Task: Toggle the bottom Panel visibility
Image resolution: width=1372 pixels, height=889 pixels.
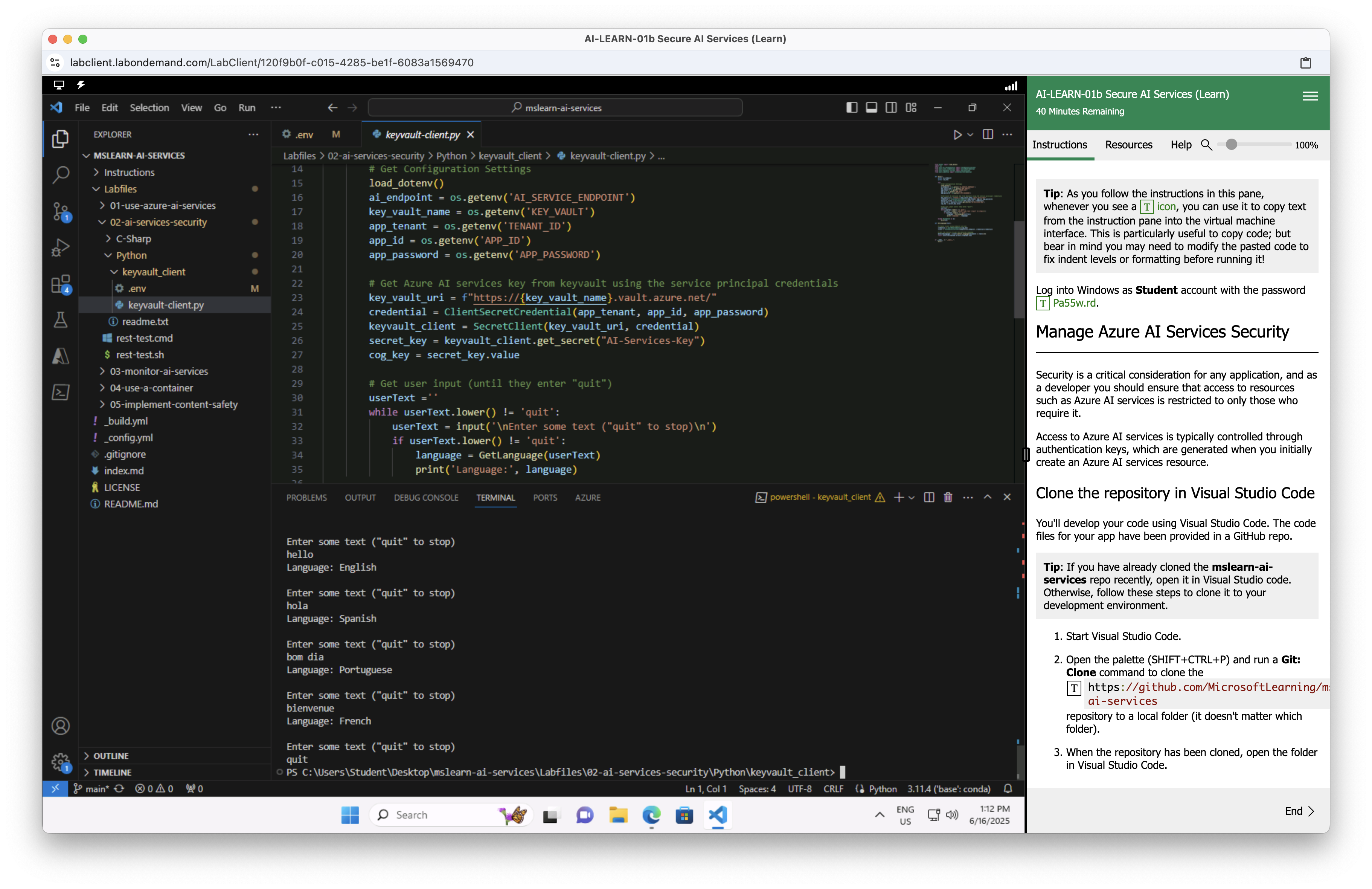Action: click(871, 108)
